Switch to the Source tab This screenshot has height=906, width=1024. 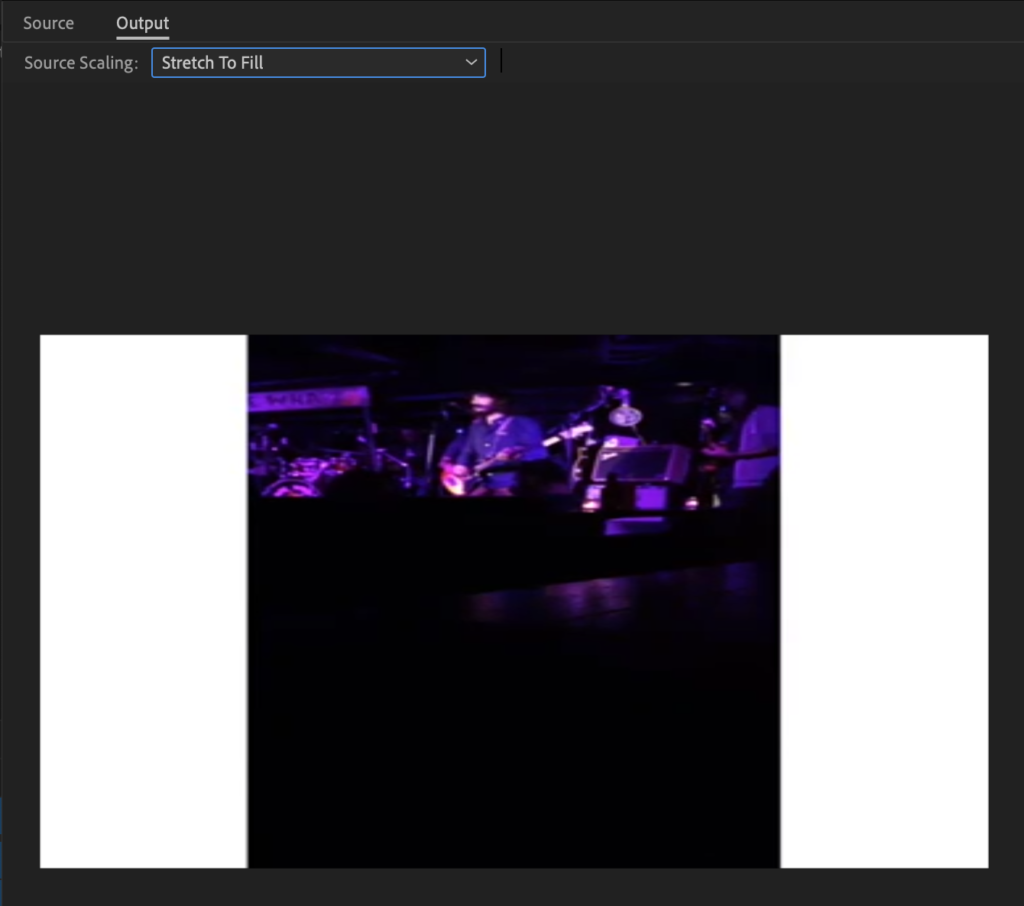point(48,23)
